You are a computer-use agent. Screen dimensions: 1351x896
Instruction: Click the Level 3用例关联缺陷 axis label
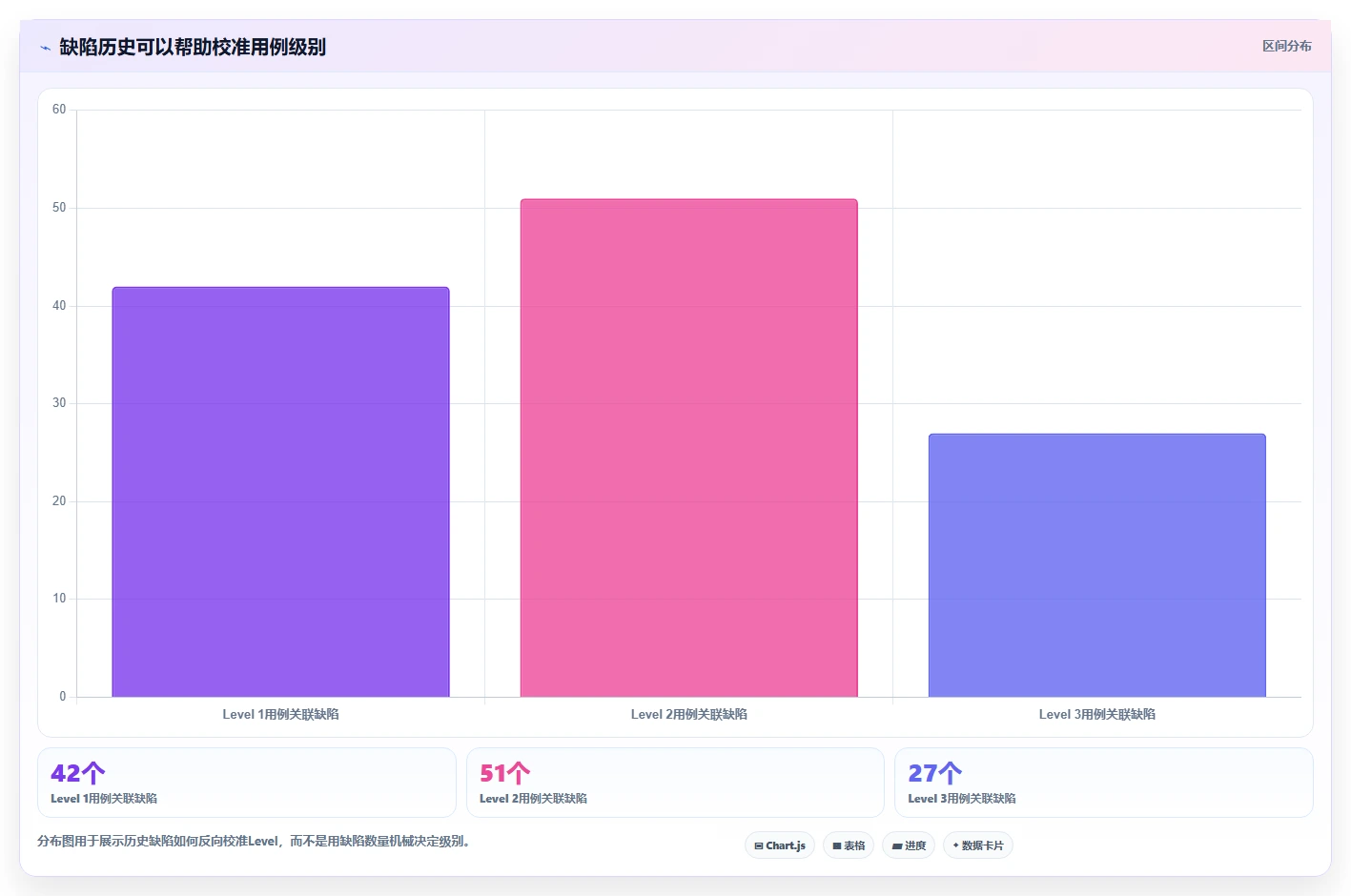1096,714
